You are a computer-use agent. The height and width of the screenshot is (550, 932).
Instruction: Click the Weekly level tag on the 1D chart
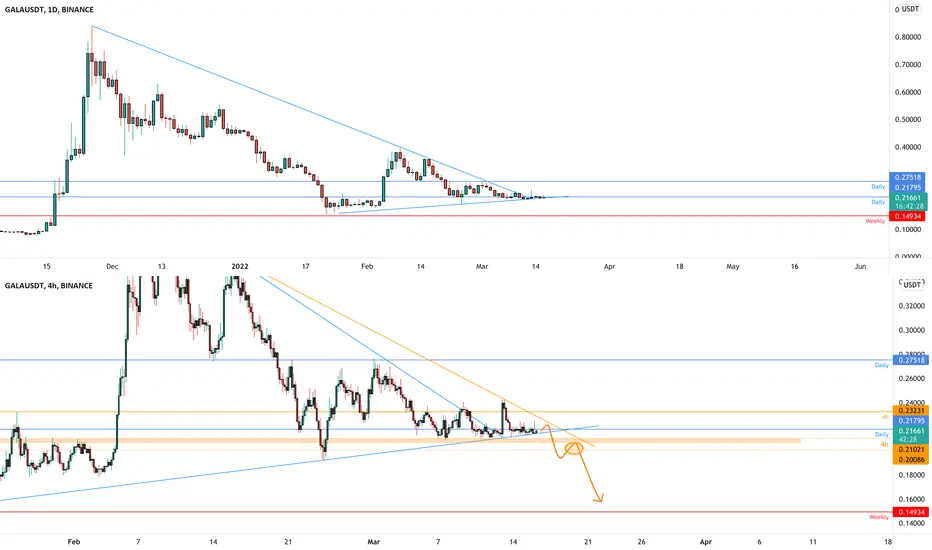pos(875,221)
